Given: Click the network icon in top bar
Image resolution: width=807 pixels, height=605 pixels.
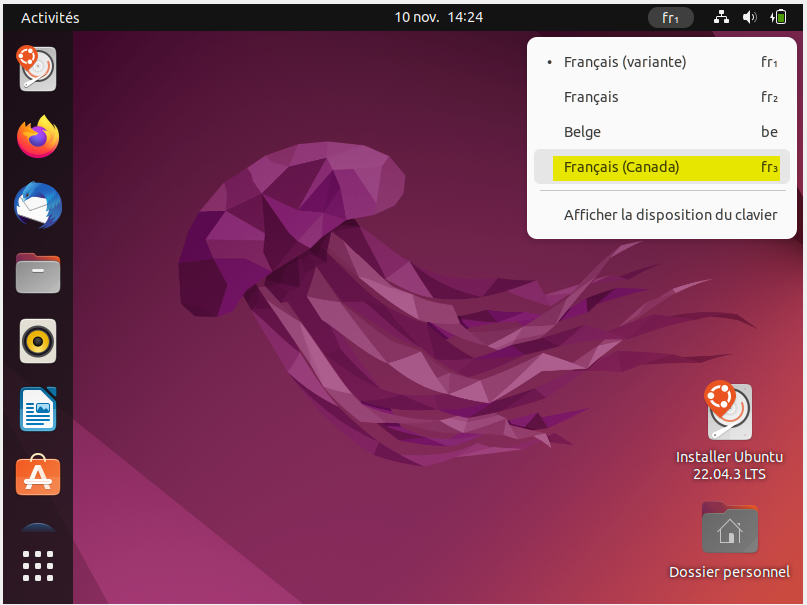Looking at the screenshot, I should [x=721, y=17].
